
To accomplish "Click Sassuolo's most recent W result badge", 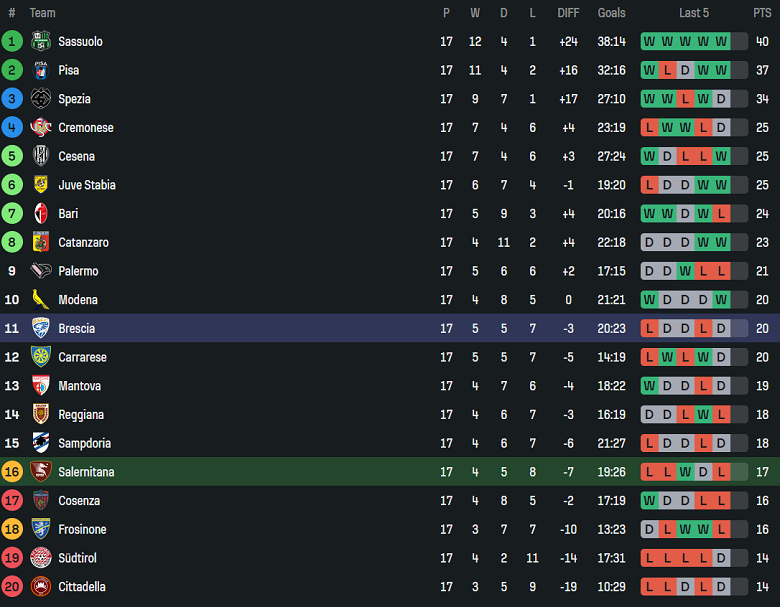I will [x=721, y=41].
